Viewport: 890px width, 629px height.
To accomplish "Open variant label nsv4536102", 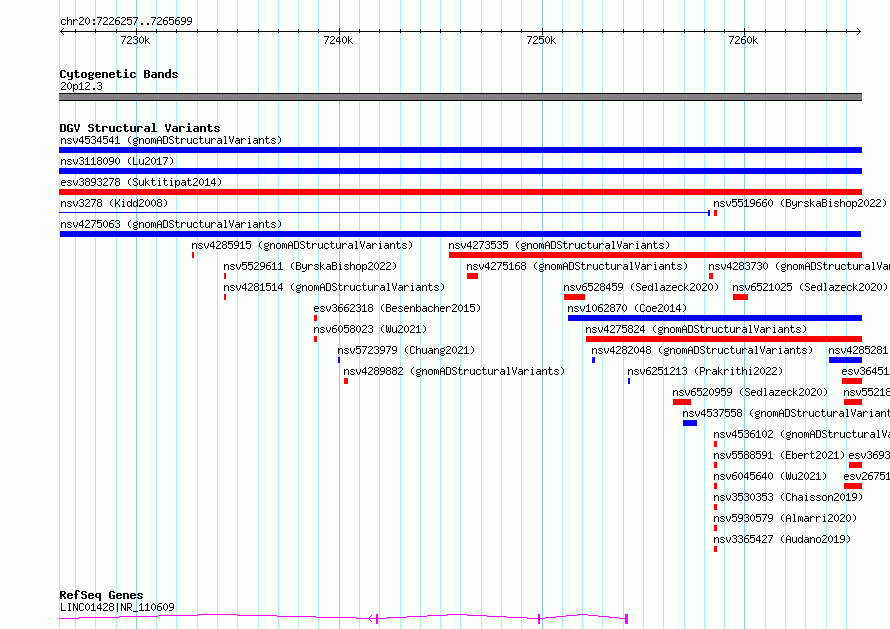I will coord(801,434).
